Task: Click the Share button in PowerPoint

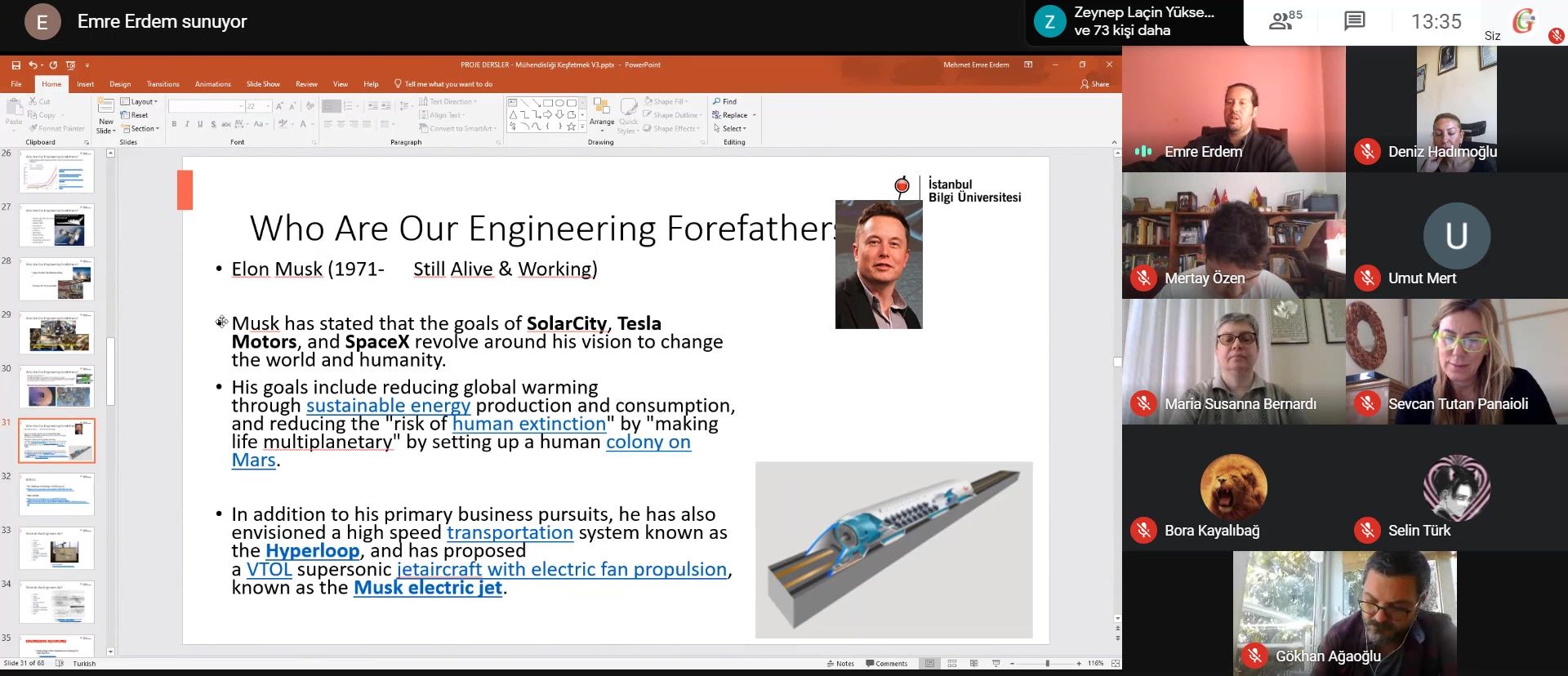Action: [1094, 84]
